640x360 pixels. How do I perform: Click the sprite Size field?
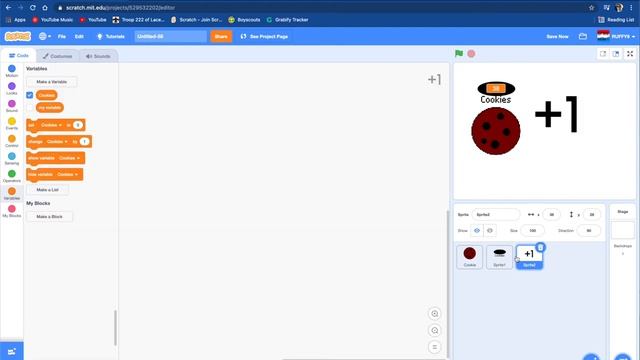pos(533,231)
